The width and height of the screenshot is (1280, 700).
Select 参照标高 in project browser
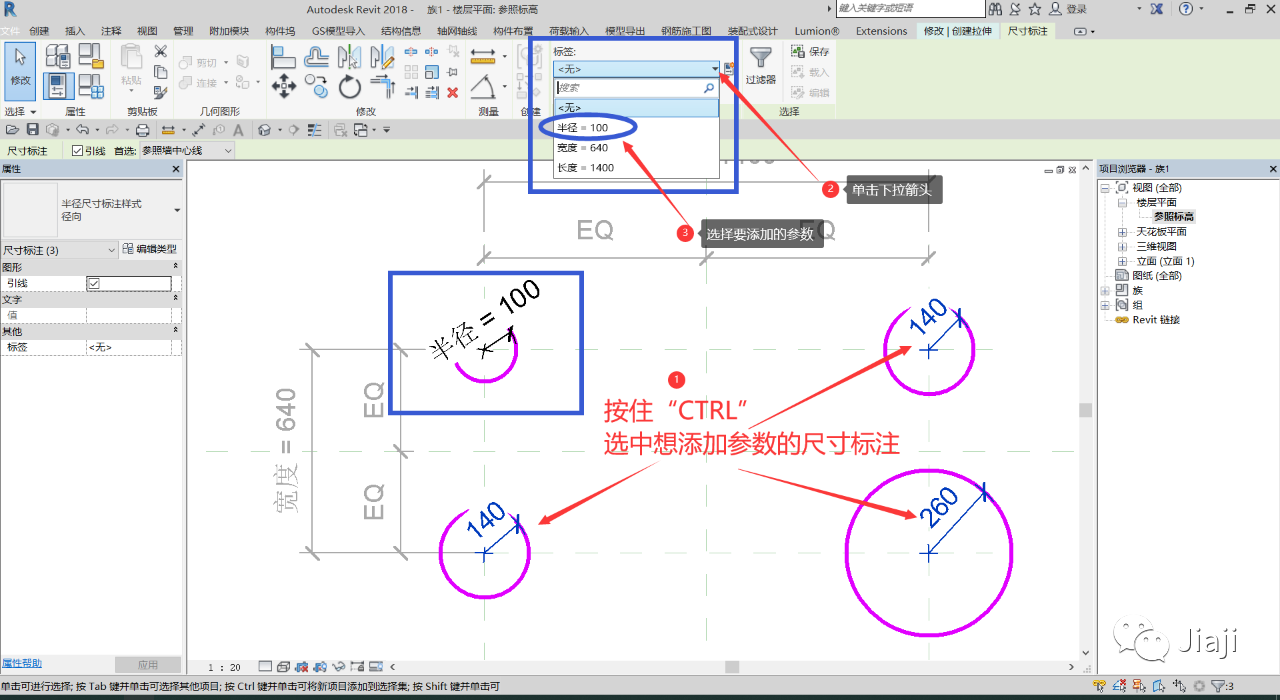pos(1174,217)
